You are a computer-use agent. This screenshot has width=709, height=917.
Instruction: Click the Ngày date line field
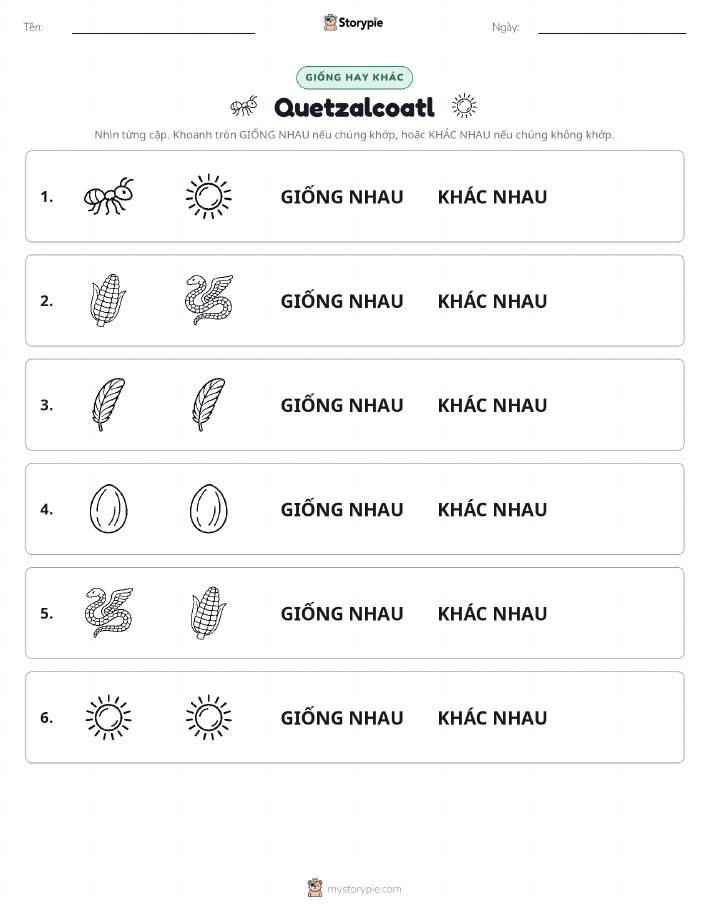pyautogui.click(x=612, y=27)
